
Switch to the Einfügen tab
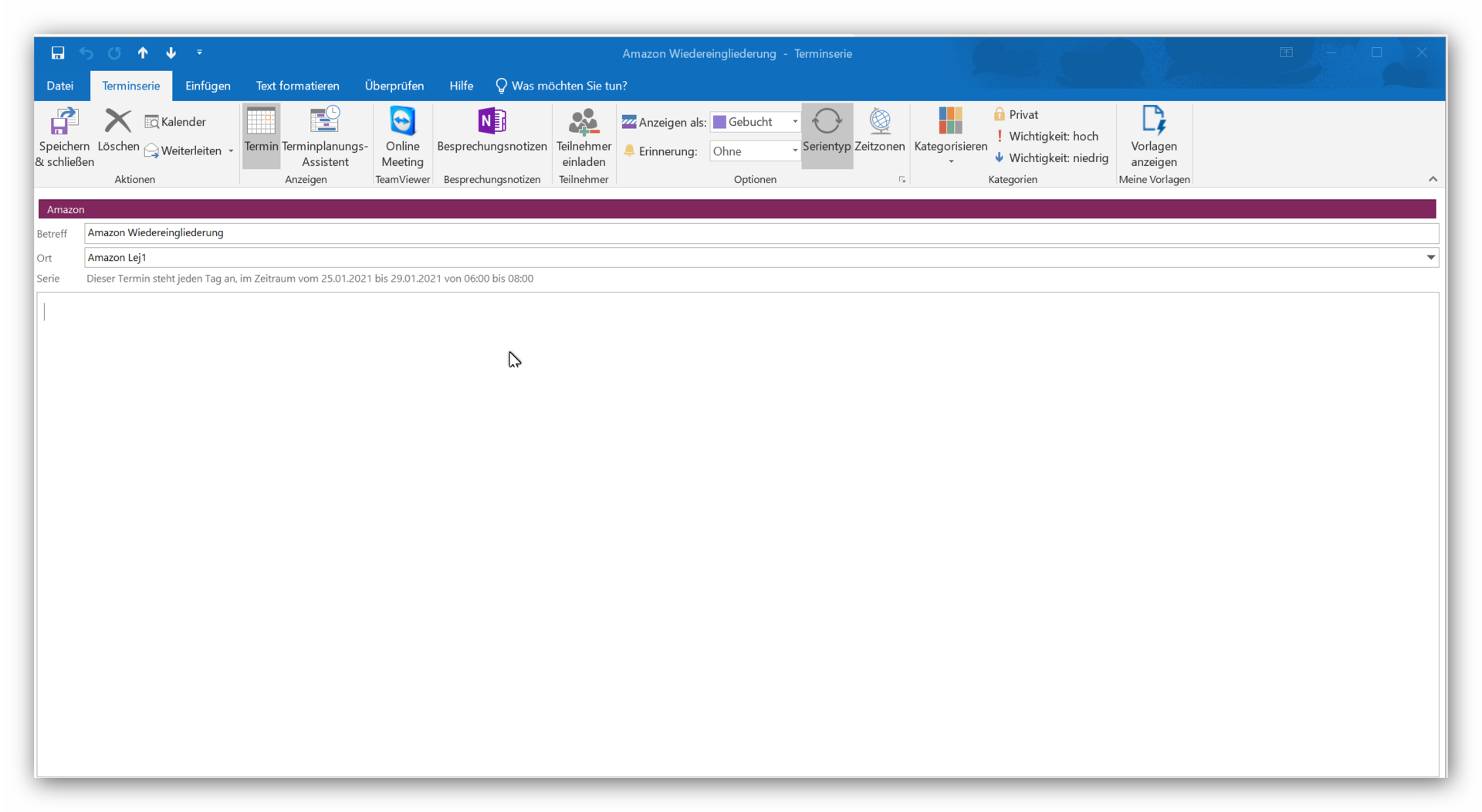[208, 86]
